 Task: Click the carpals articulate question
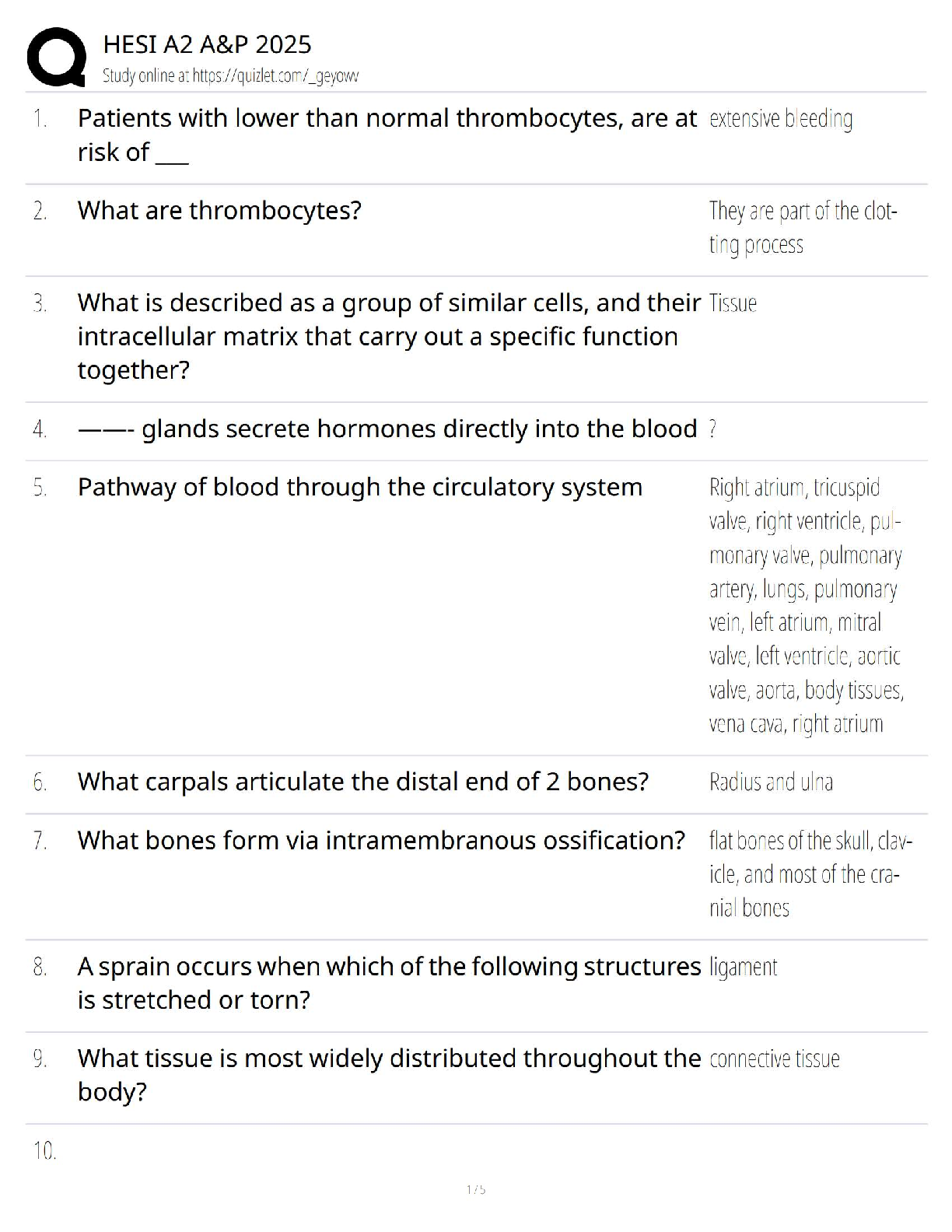point(362,781)
